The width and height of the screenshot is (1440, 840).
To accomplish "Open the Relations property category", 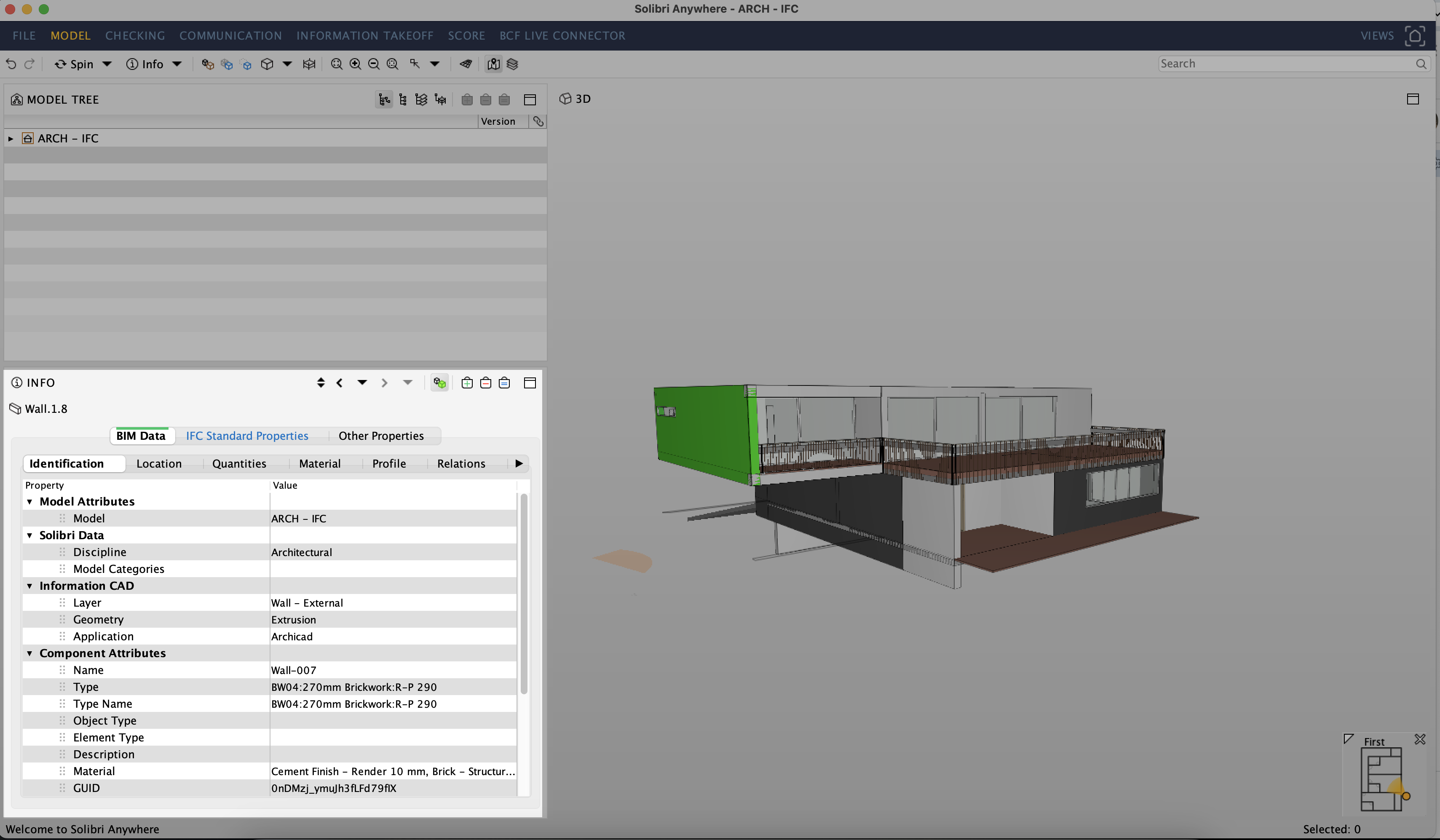I will pos(461,463).
